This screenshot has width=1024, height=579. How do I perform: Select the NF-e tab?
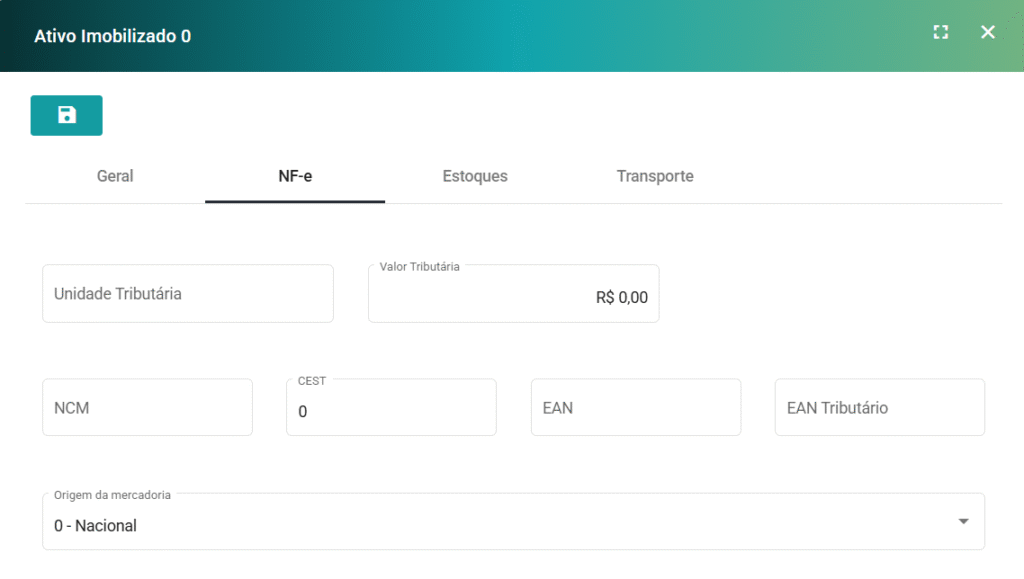point(295,176)
